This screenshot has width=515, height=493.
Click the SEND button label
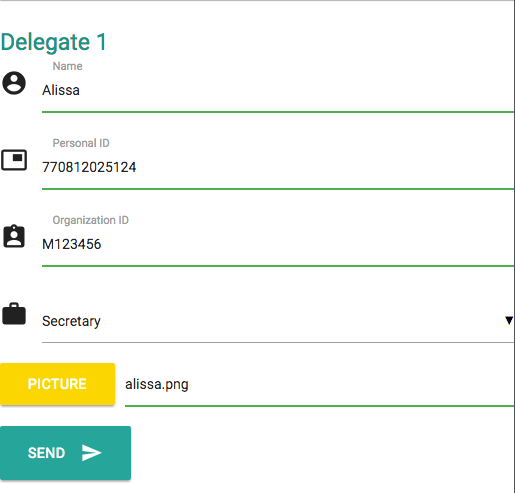46,453
